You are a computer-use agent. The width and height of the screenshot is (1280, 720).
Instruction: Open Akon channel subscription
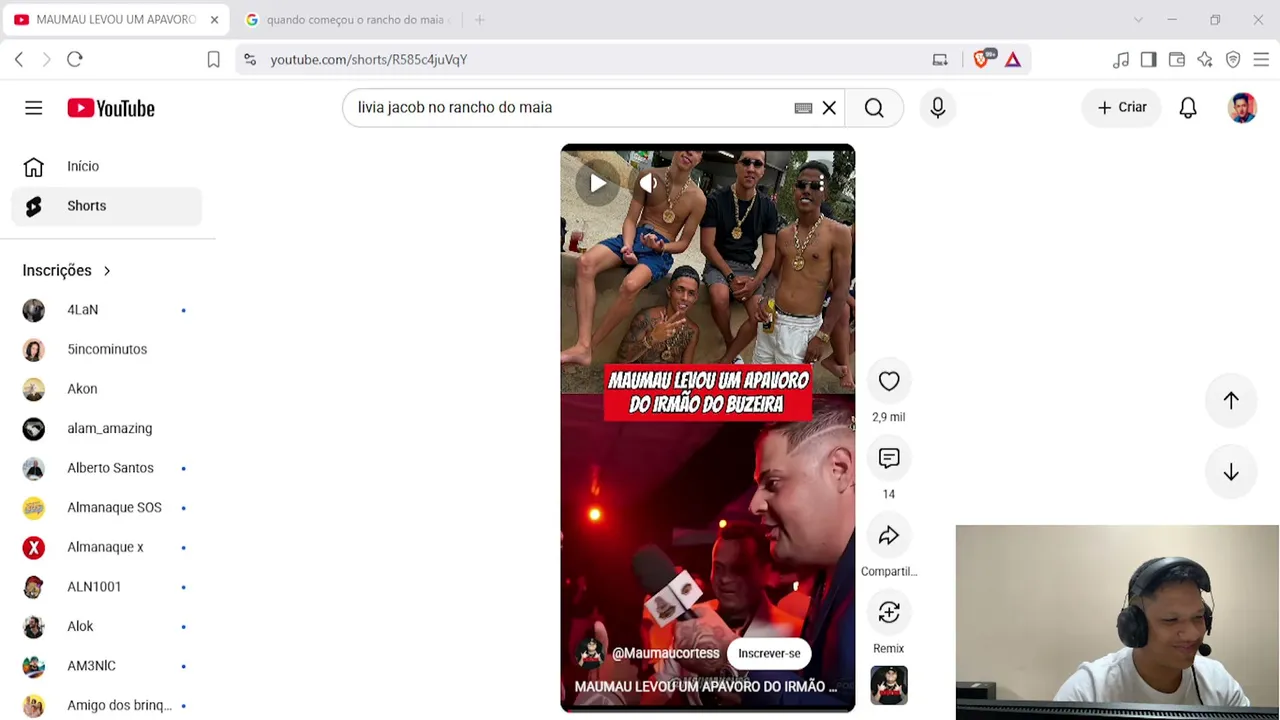point(107,389)
